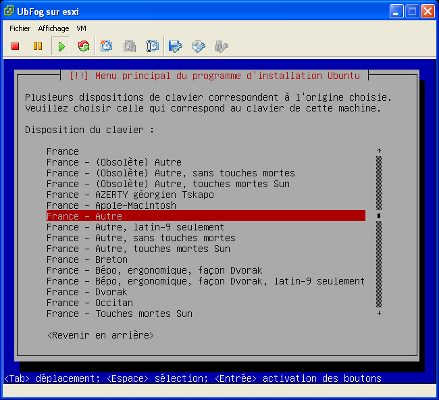
Task: Click the green Play (power on) button
Action: (61, 46)
